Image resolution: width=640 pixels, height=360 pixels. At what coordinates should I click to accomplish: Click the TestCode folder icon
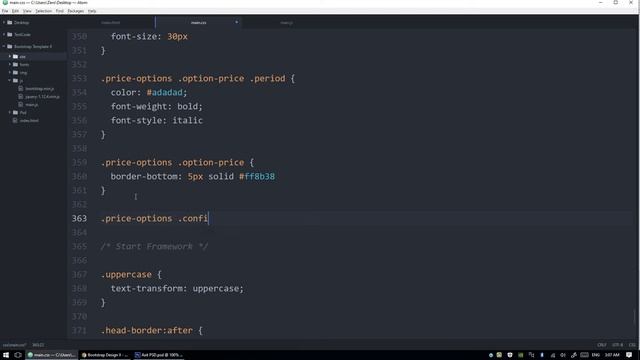click(x=10, y=35)
